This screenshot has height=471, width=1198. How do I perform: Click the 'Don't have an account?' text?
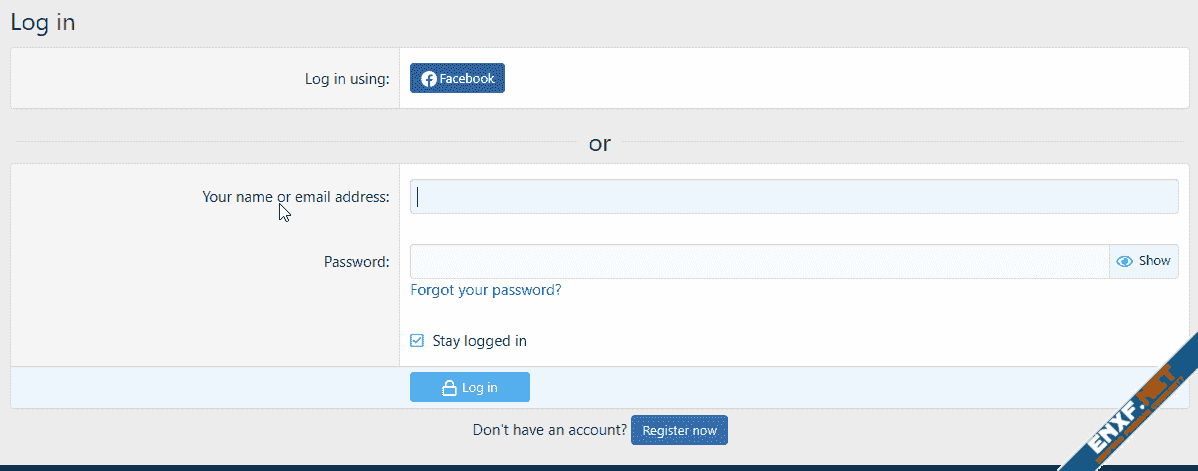[x=549, y=430]
